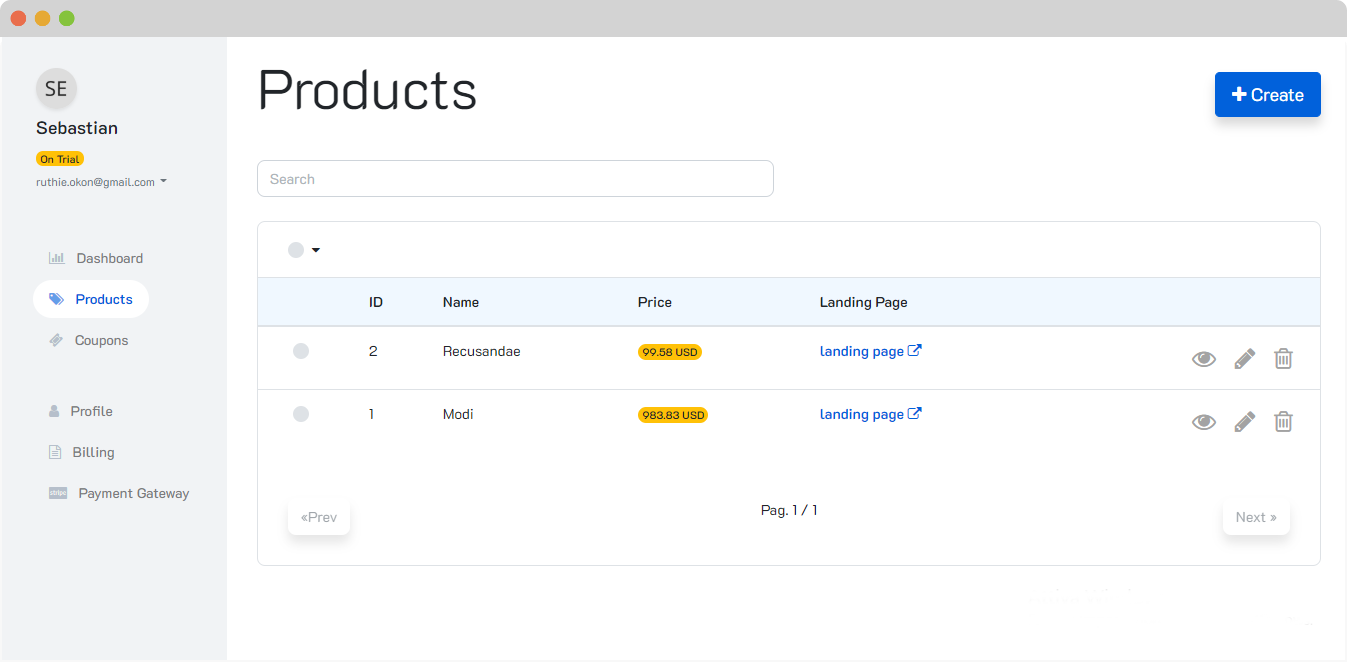
Task: Select the Recusandae row checkbox
Action: 301,351
